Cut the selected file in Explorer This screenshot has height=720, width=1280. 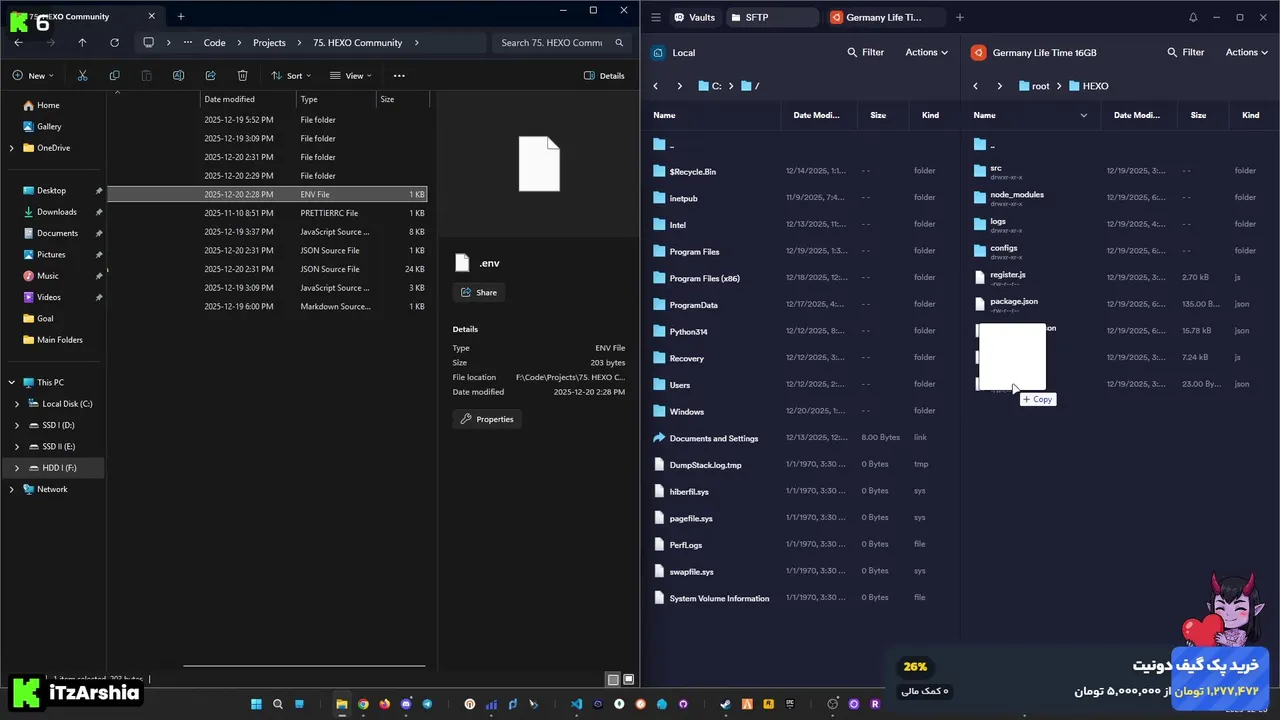tap(82, 75)
